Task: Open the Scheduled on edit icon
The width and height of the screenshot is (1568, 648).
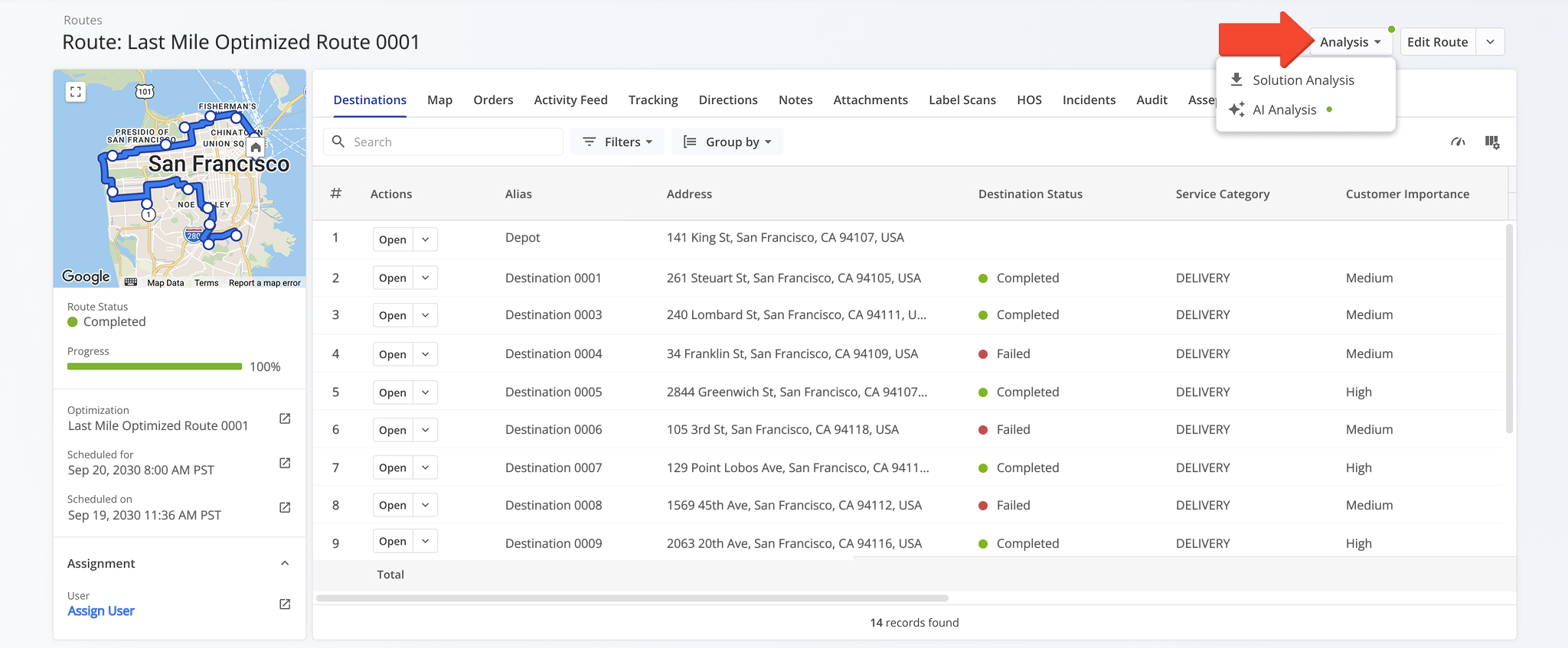Action: coord(285,507)
